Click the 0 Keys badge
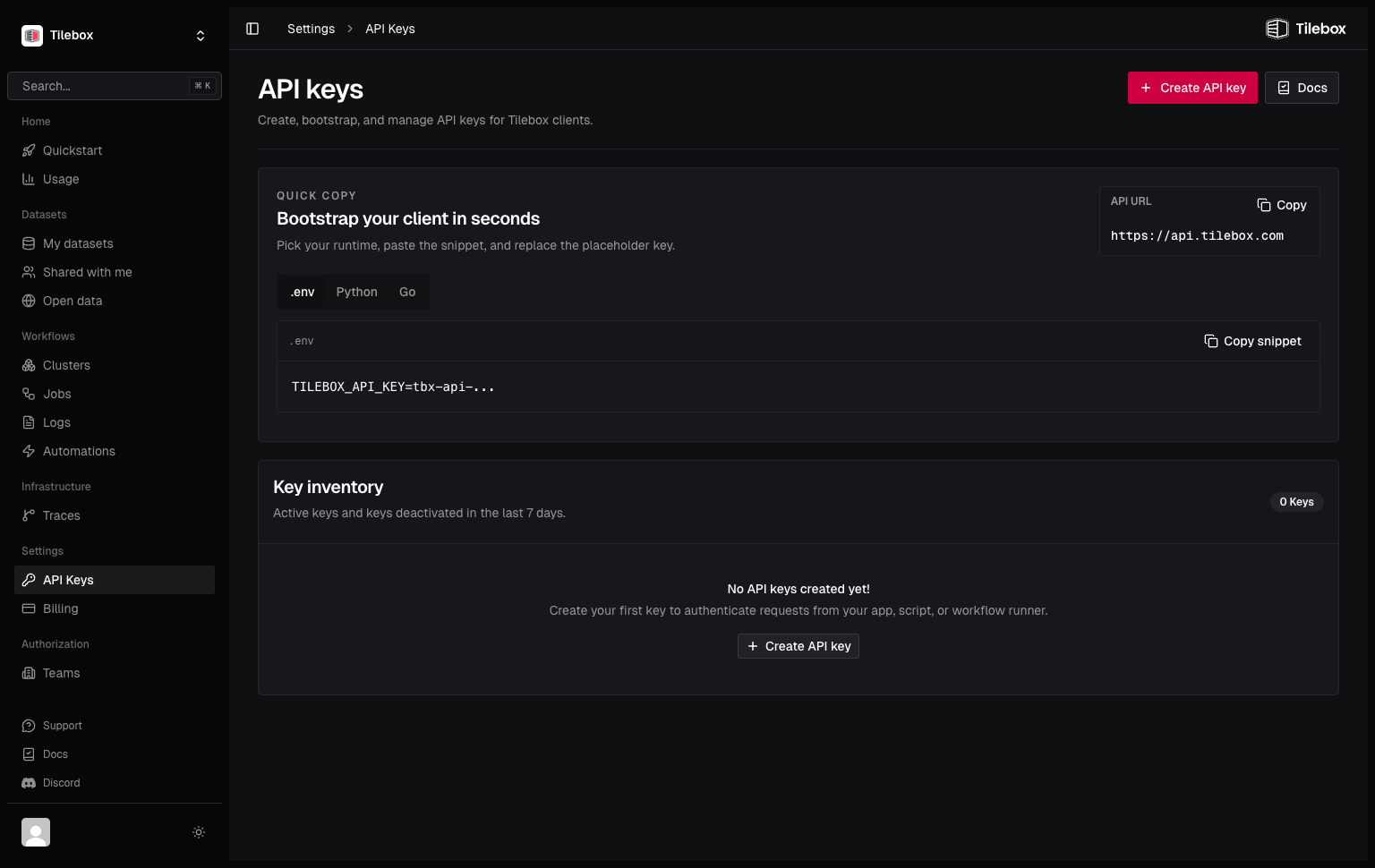 coord(1296,502)
